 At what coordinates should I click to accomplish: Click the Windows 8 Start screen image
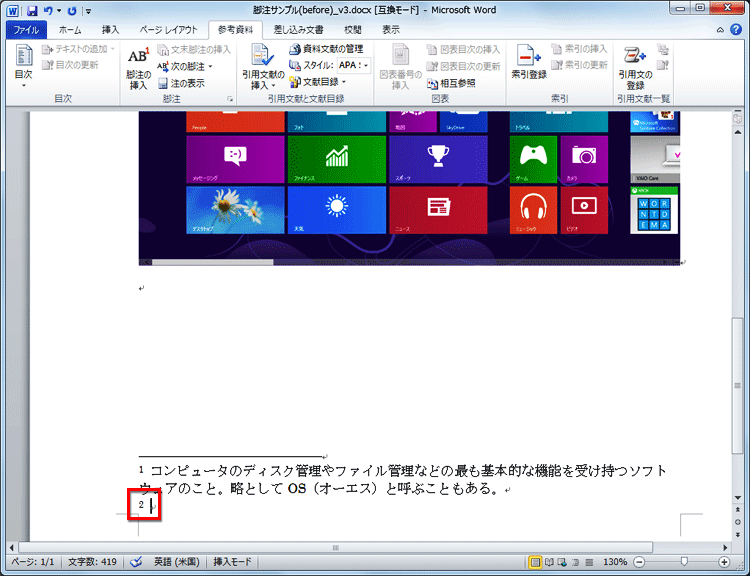pyautogui.click(x=409, y=188)
